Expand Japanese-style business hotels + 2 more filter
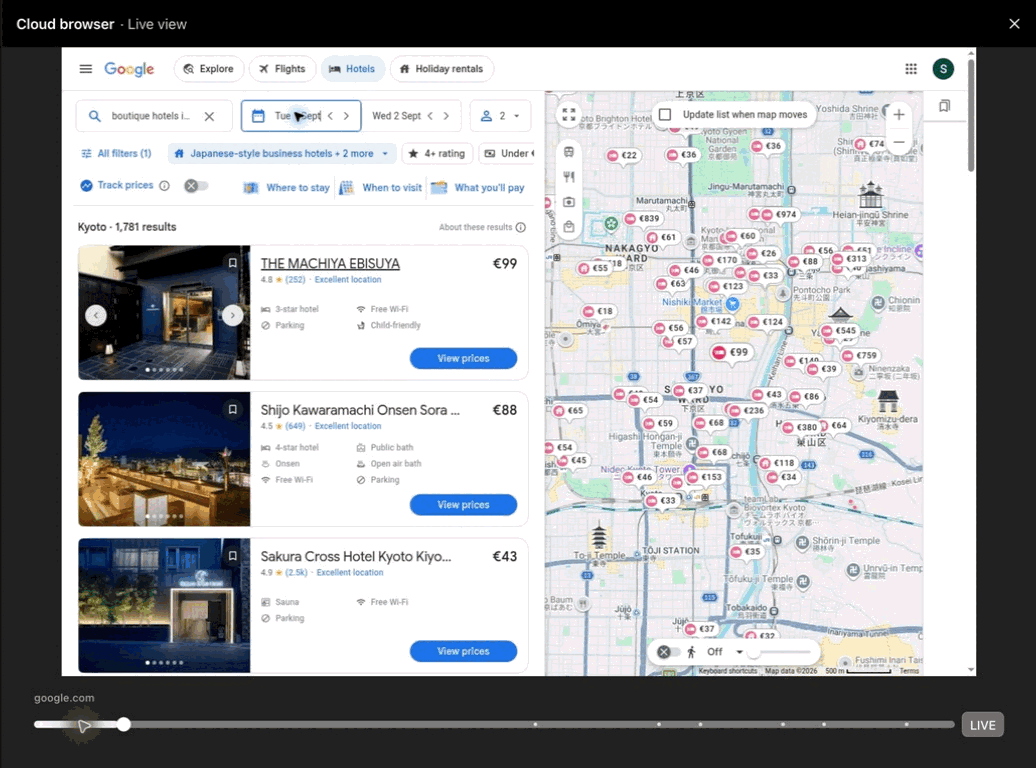Viewport: 1036px width, 768px height. pos(282,153)
